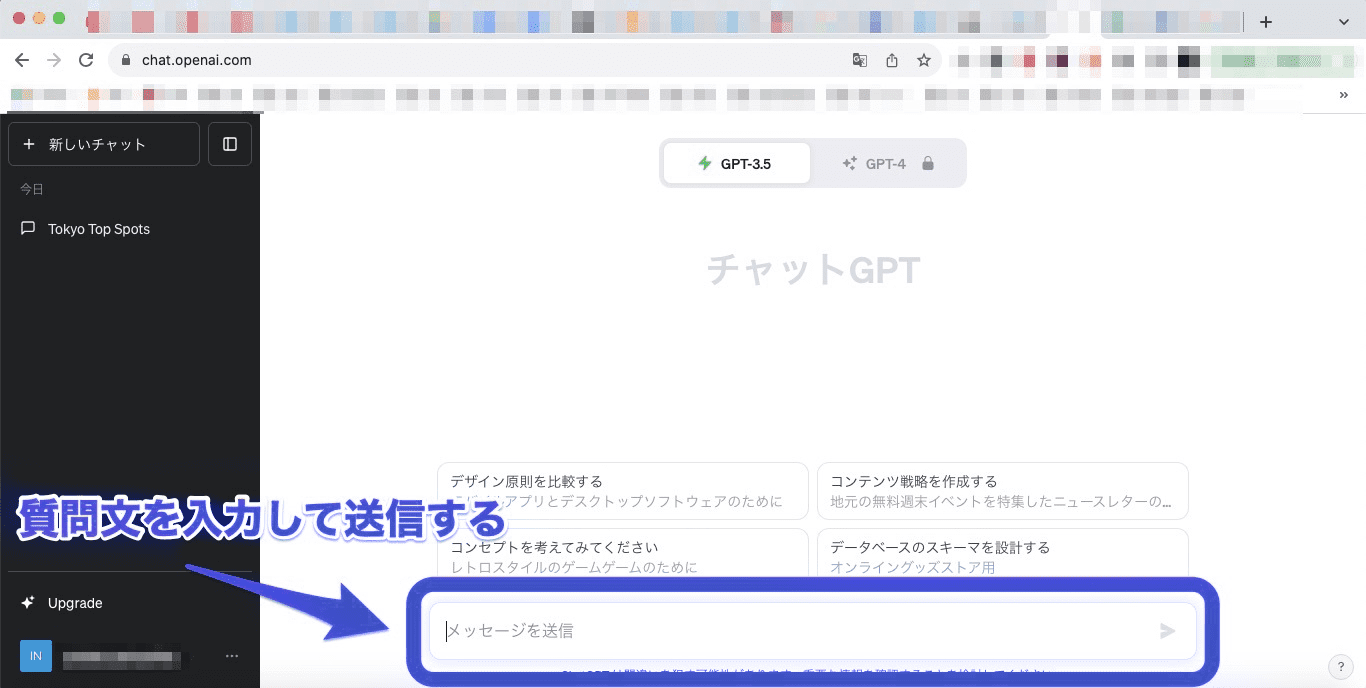The height and width of the screenshot is (688, 1366).
Task: Select the GPT-3.5 model tab
Action: coord(736,163)
